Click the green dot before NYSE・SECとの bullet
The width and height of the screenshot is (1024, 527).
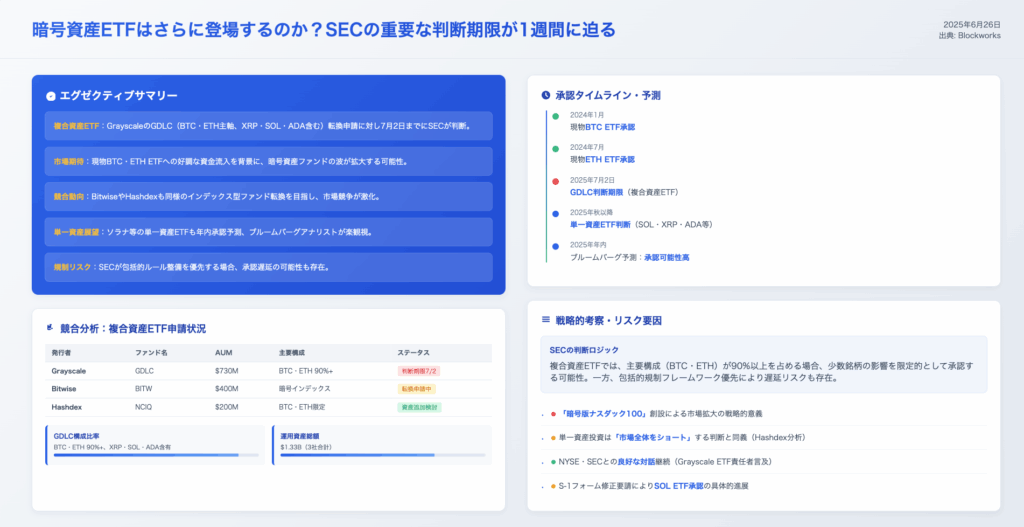pos(553,462)
